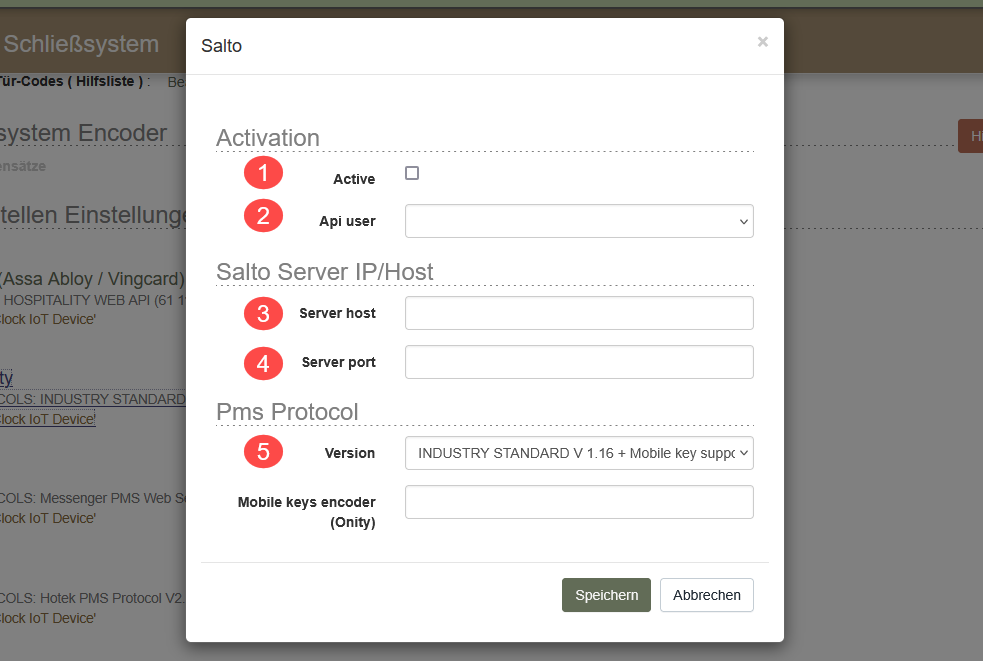Save settings with Speichern button

coord(606,595)
